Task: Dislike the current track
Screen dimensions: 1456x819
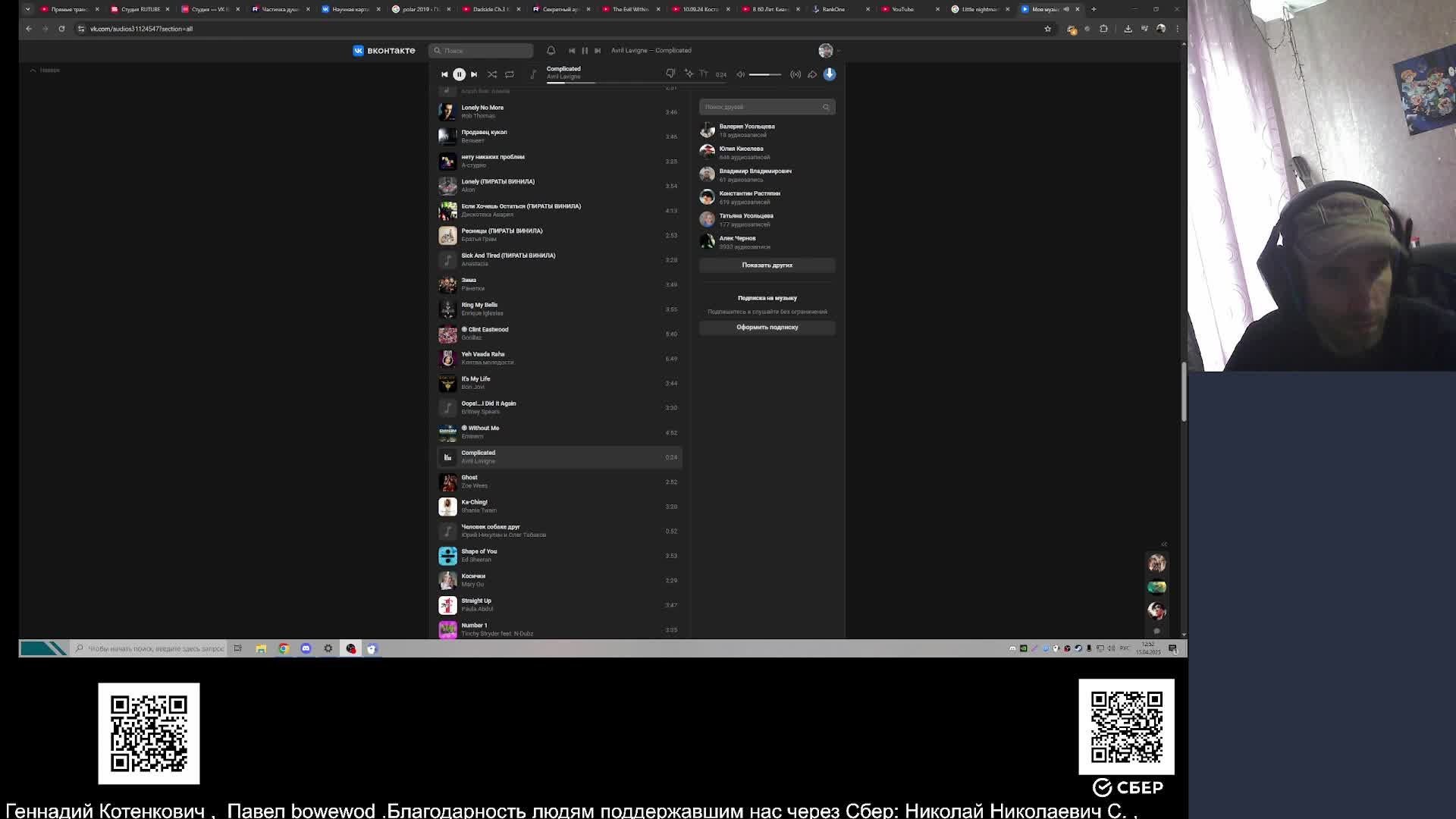Action: pos(670,74)
